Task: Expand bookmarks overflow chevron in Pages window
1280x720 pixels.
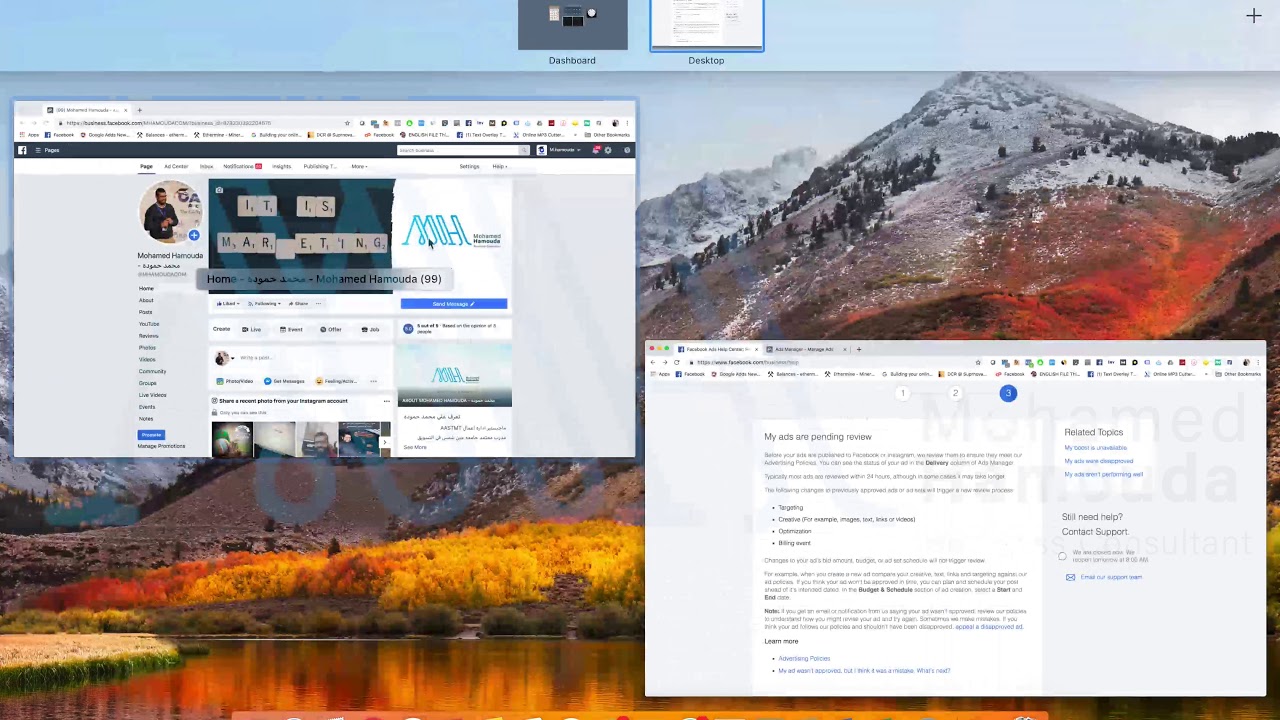Action: click(575, 135)
